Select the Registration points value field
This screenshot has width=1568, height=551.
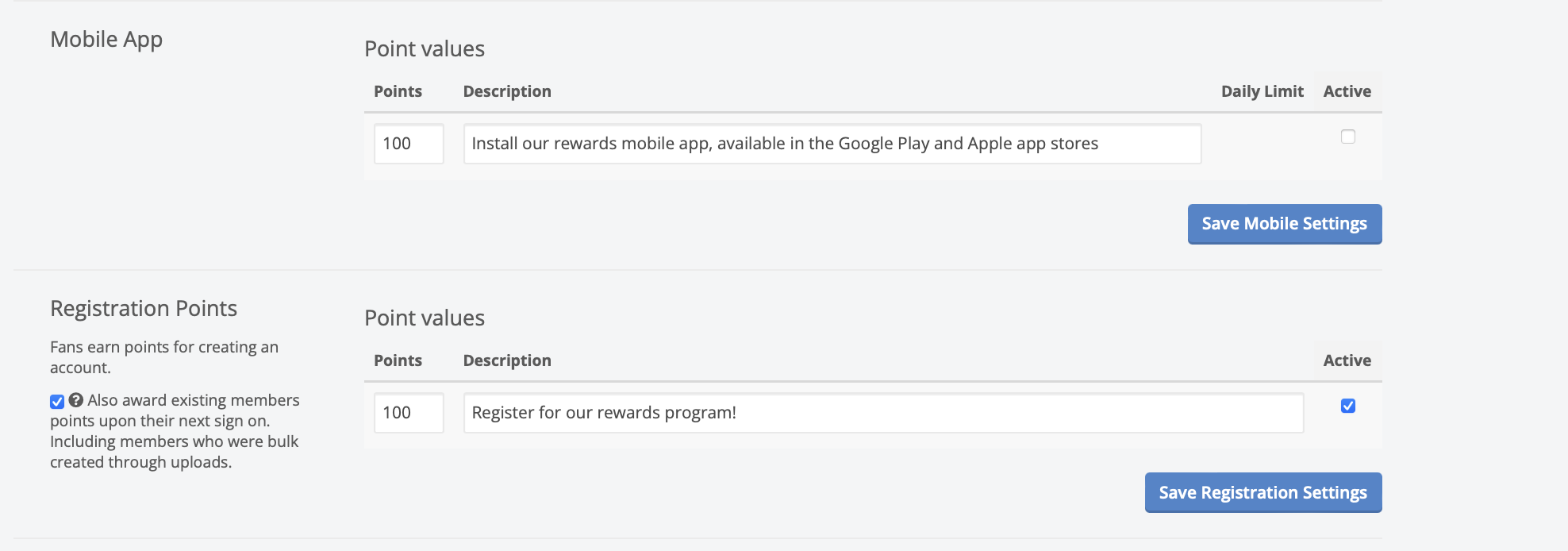tap(408, 413)
